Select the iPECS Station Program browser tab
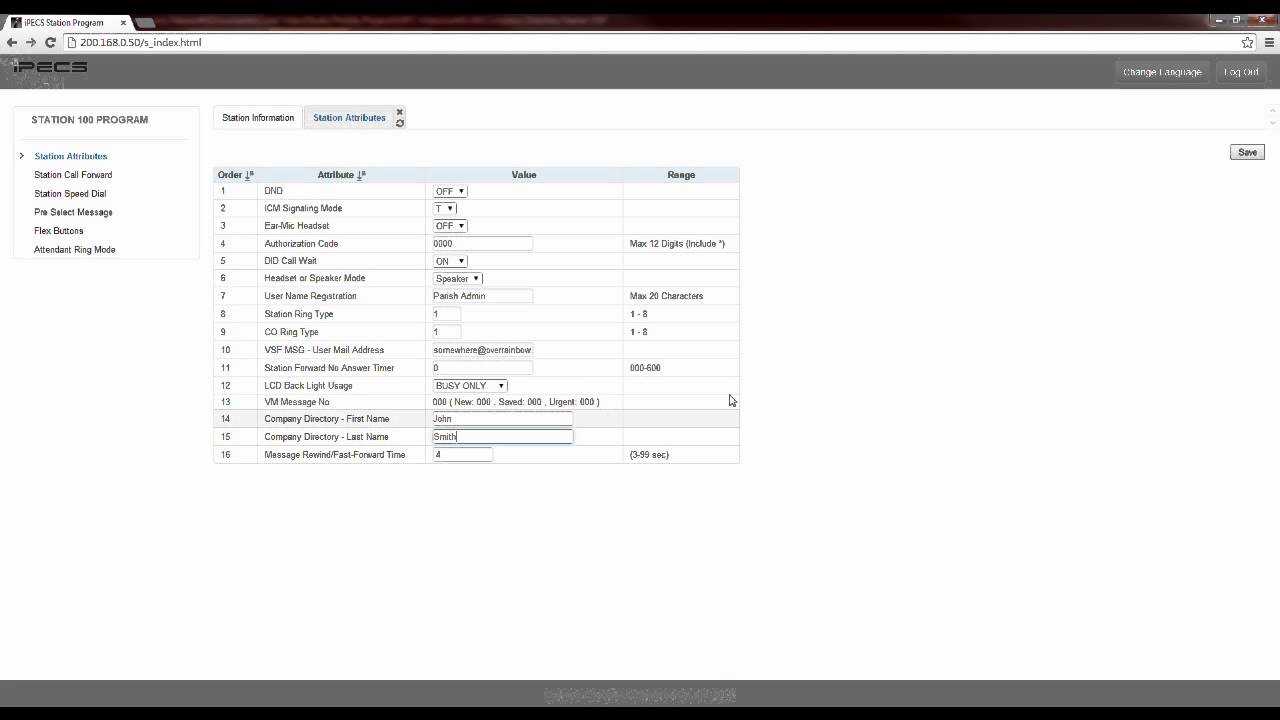This screenshot has height=720, width=1280. (x=67, y=22)
